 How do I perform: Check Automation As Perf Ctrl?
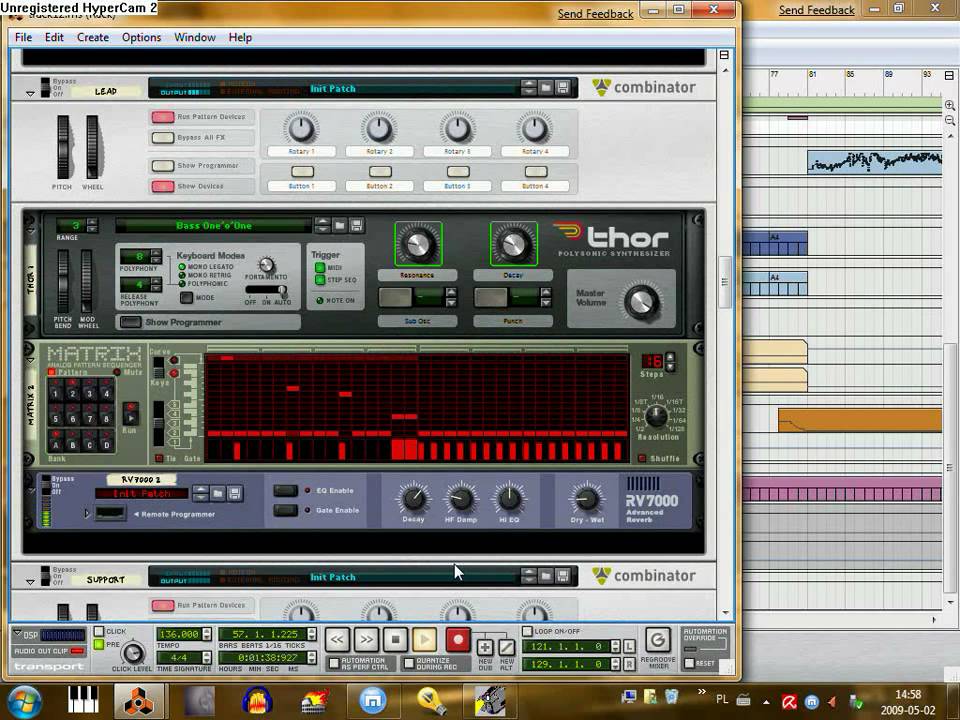pyautogui.click(x=334, y=663)
